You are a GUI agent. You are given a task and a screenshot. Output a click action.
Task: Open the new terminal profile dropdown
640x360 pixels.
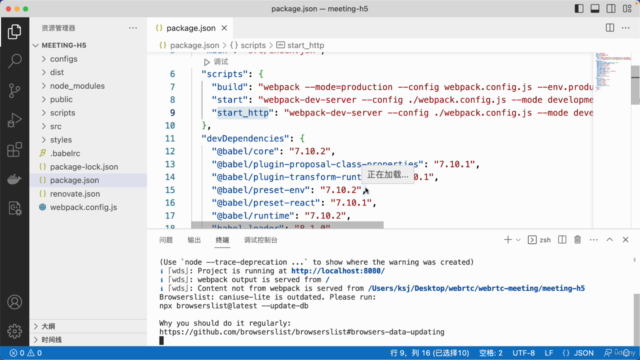[518, 240]
